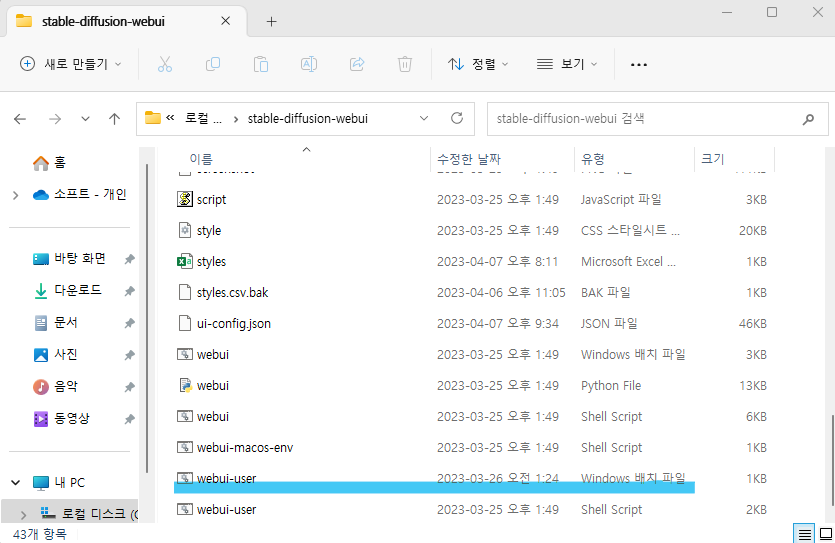This screenshot has width=835, height=543.
Task: Add a new tab with plus button
Action: point(272,21)
